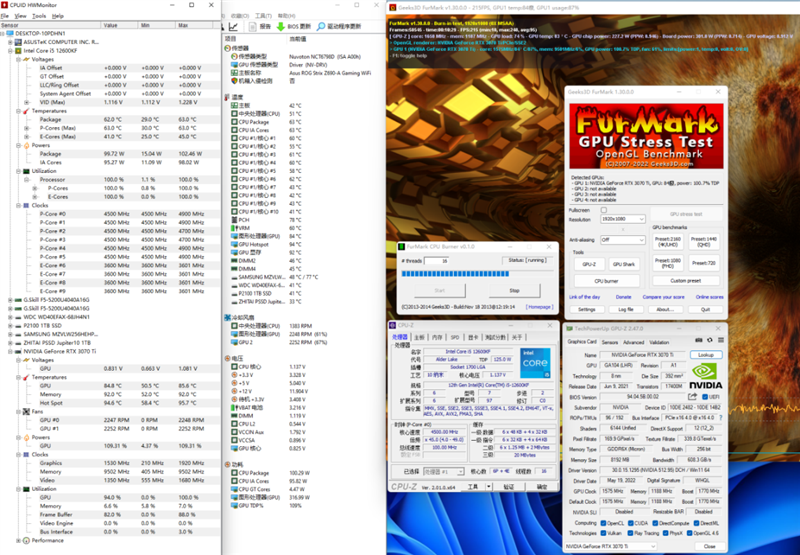Click the shield icon beside 机箱入侵检测
The height and width of the screenshot is (555, 800).
tap(234, 81)
